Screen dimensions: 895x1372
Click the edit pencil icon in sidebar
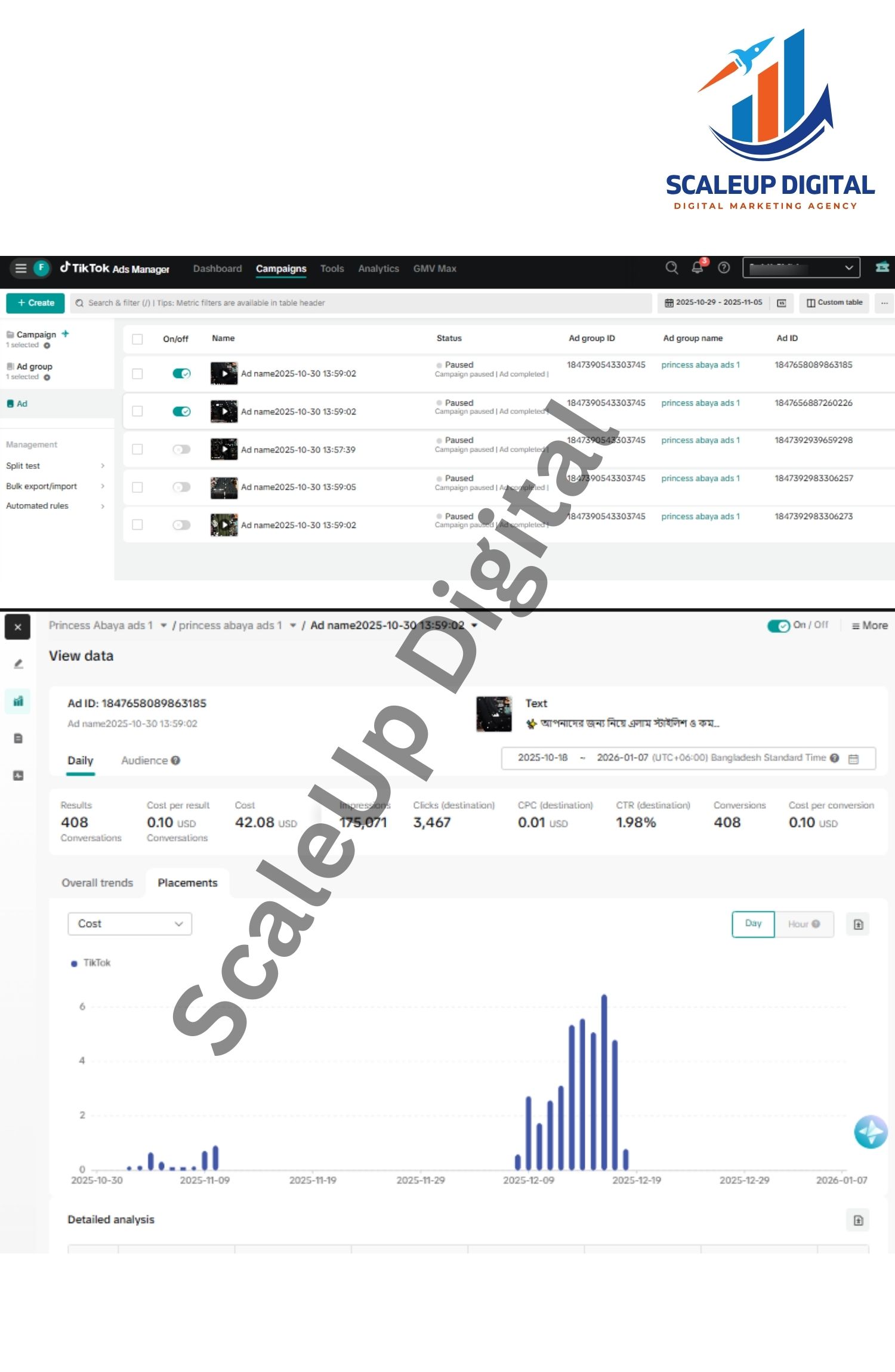click(18, 664)
